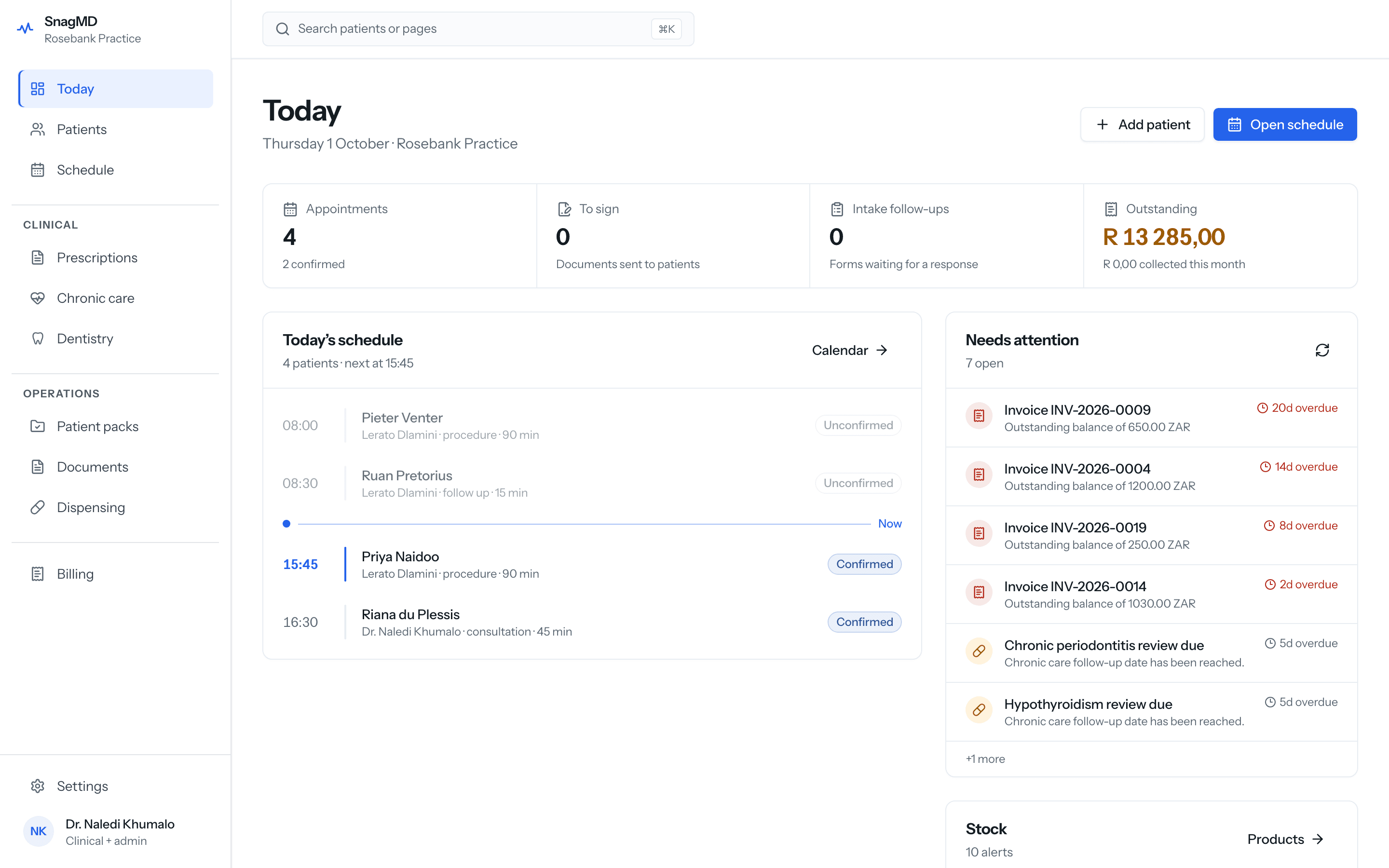Go to Patients in the sidebar
The width and height of the screenshot is (1389, 868).
click(116, 129)
